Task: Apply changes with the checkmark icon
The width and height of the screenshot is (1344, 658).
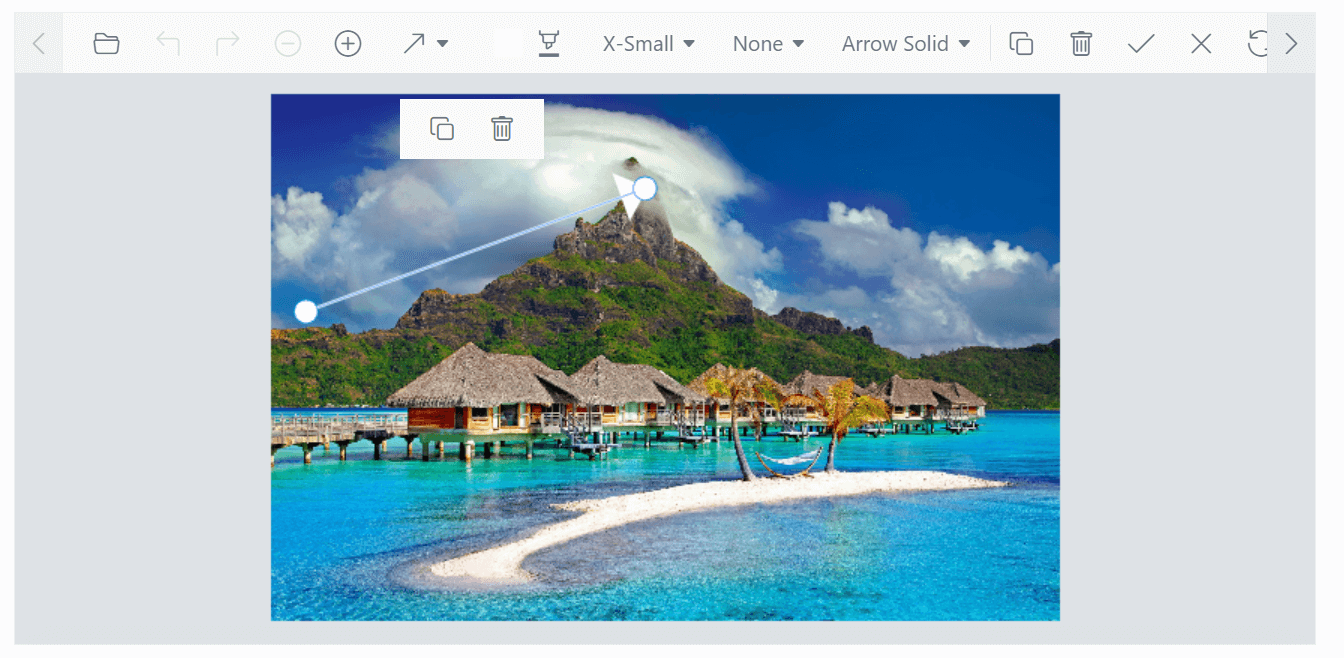Action: pos(1141,44)
